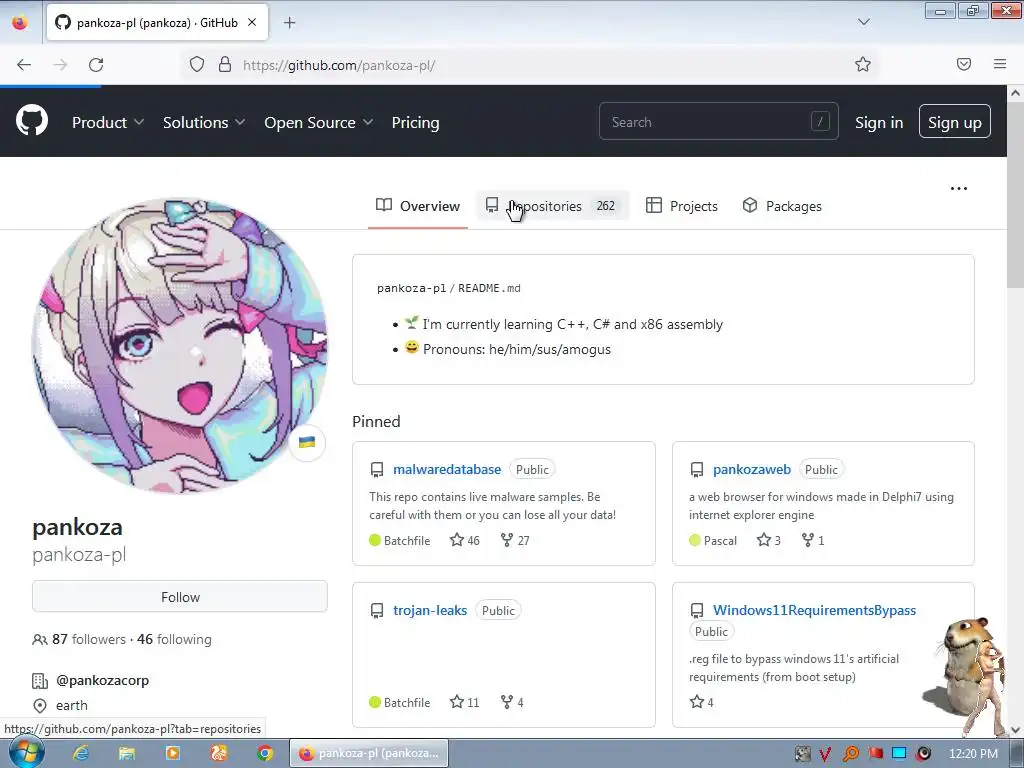Go back with the browser back arrow
Viewport: 1024px width, 768px height.
point(24,65)
